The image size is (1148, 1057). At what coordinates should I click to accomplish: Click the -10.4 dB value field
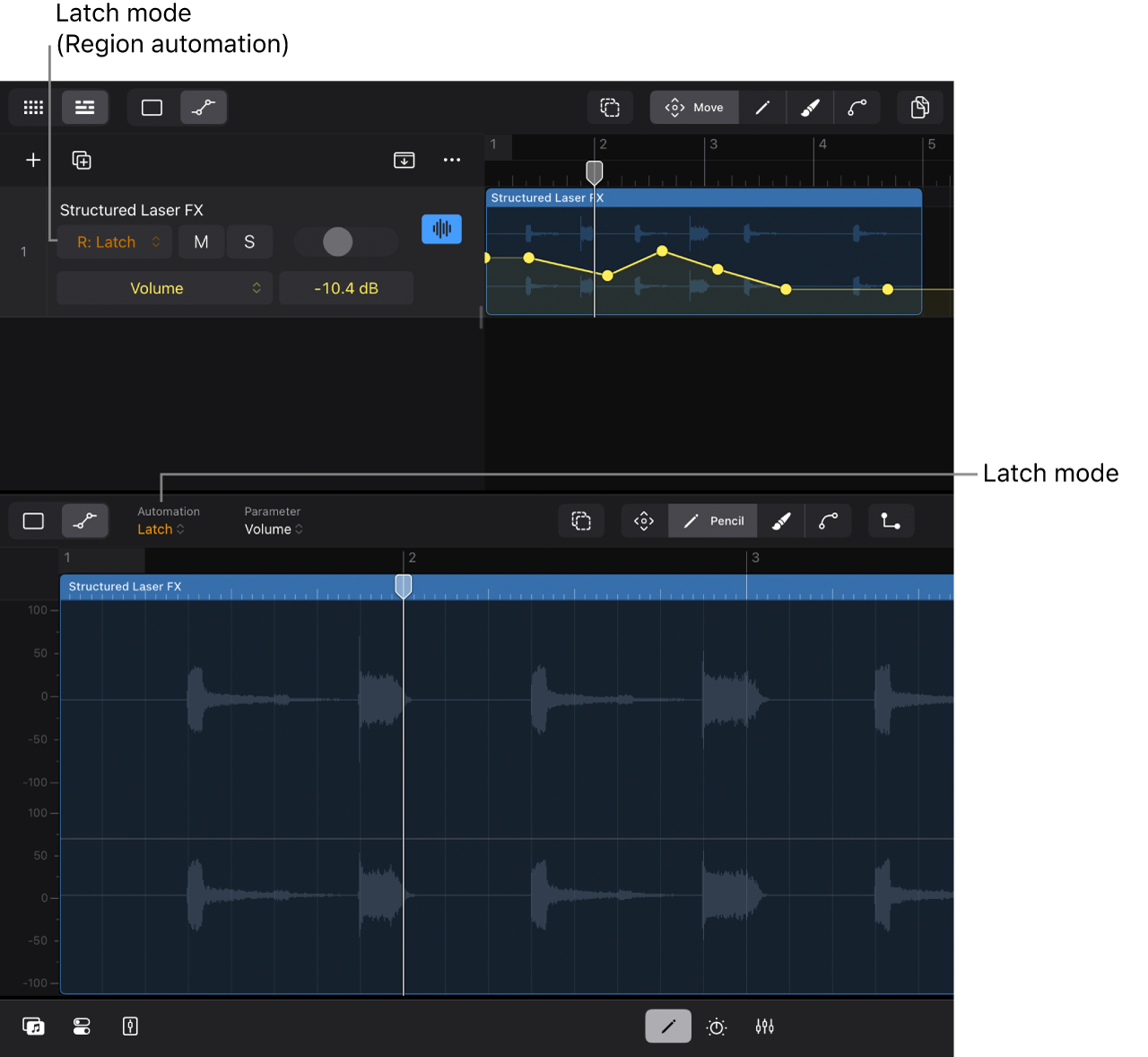[346, 288]
